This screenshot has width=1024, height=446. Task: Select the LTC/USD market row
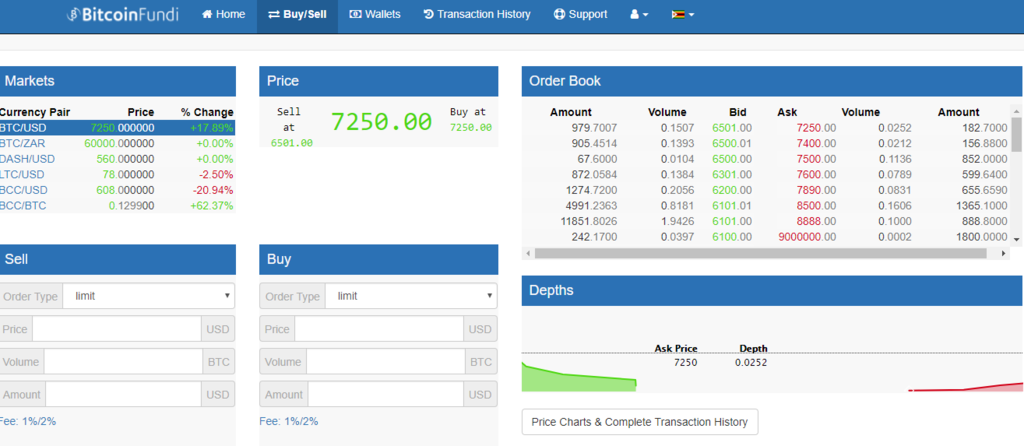tap(117, 175)
